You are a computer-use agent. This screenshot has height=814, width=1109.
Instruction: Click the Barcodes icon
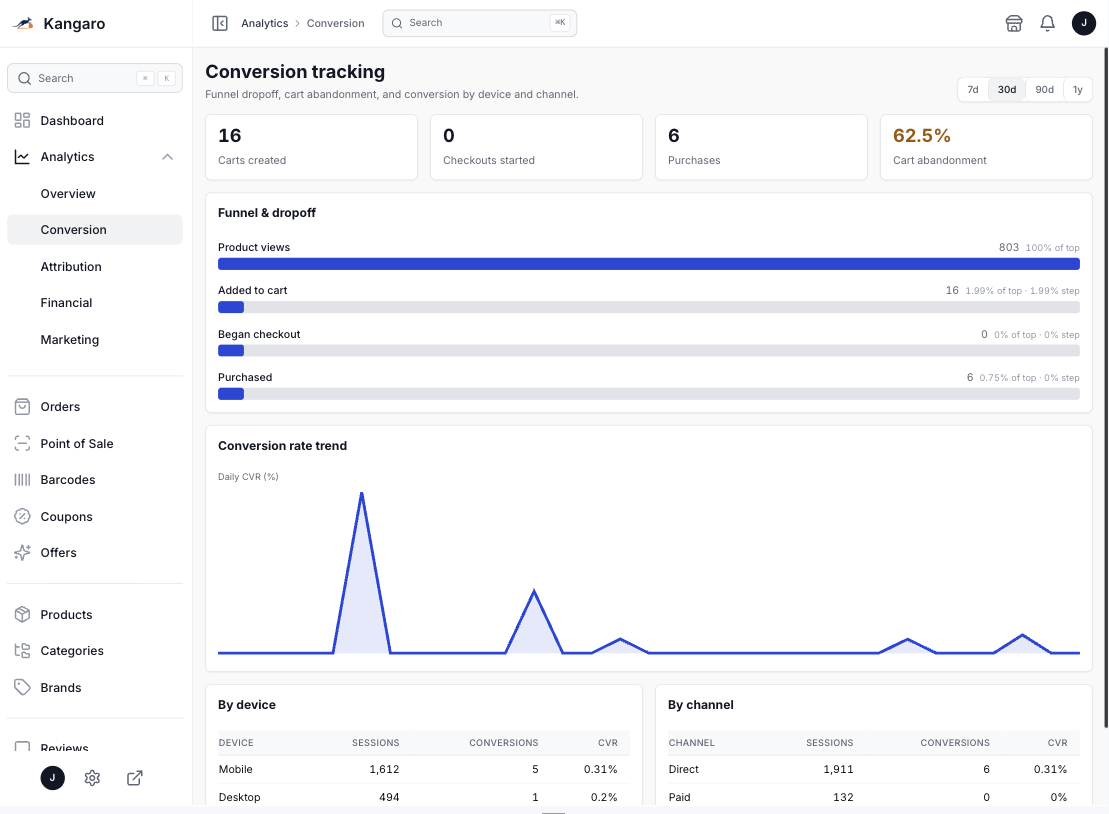[x=23, y=479]
